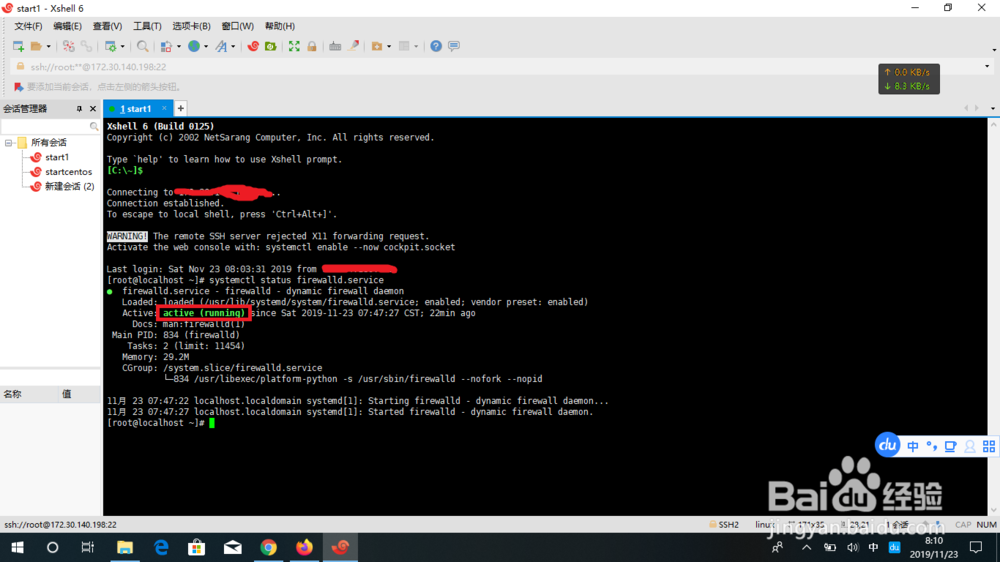Click the 值 column header
Screen dimensions: 1000x562
pos(79,394)
